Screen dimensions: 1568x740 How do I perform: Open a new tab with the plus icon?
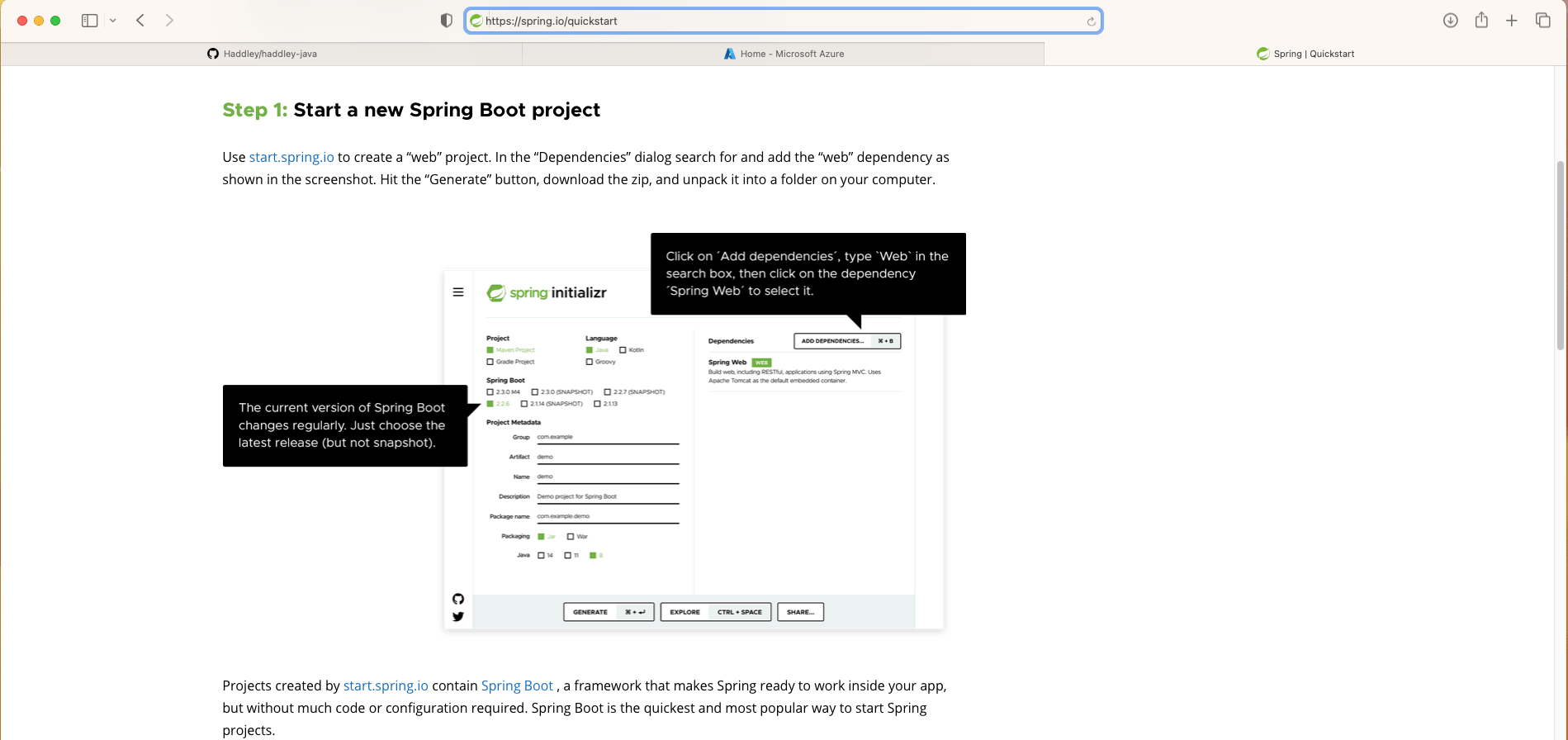[x=1512, y=21]
